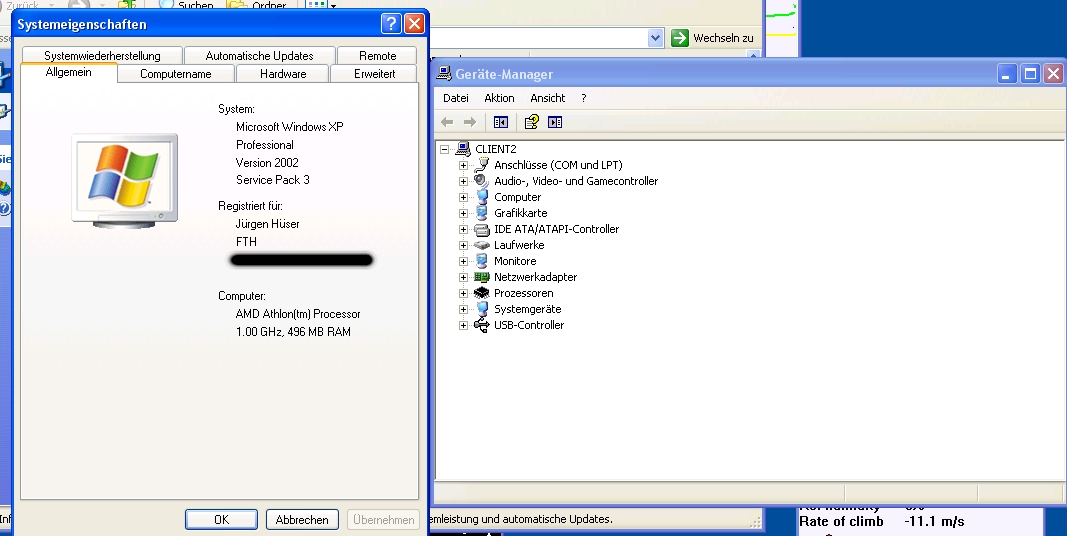
Task: Click the USB-Controller device icon
Action: [482, 325]
